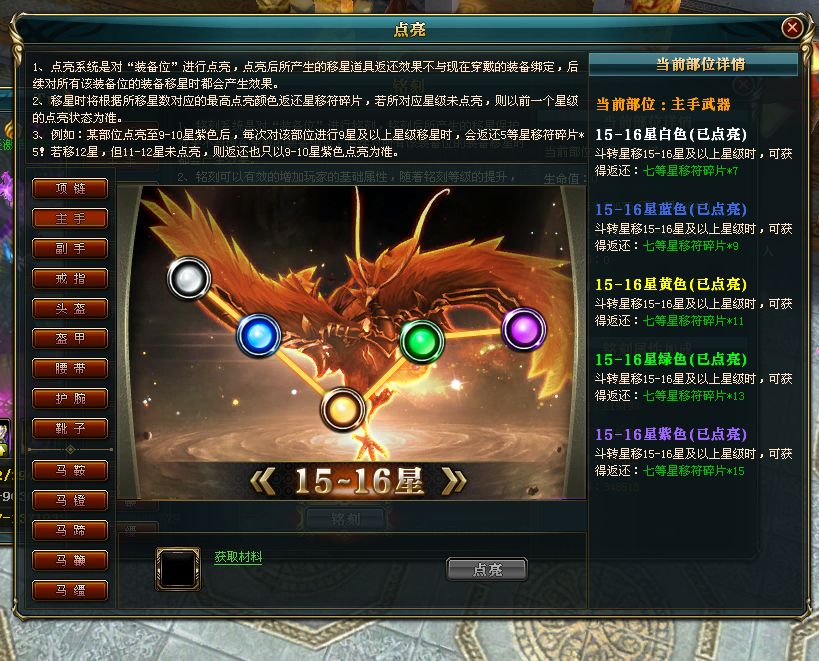Viewport: 819px width, 661px height.
Task: Switch to the 副手 slot
Action: tap(70, 249)
